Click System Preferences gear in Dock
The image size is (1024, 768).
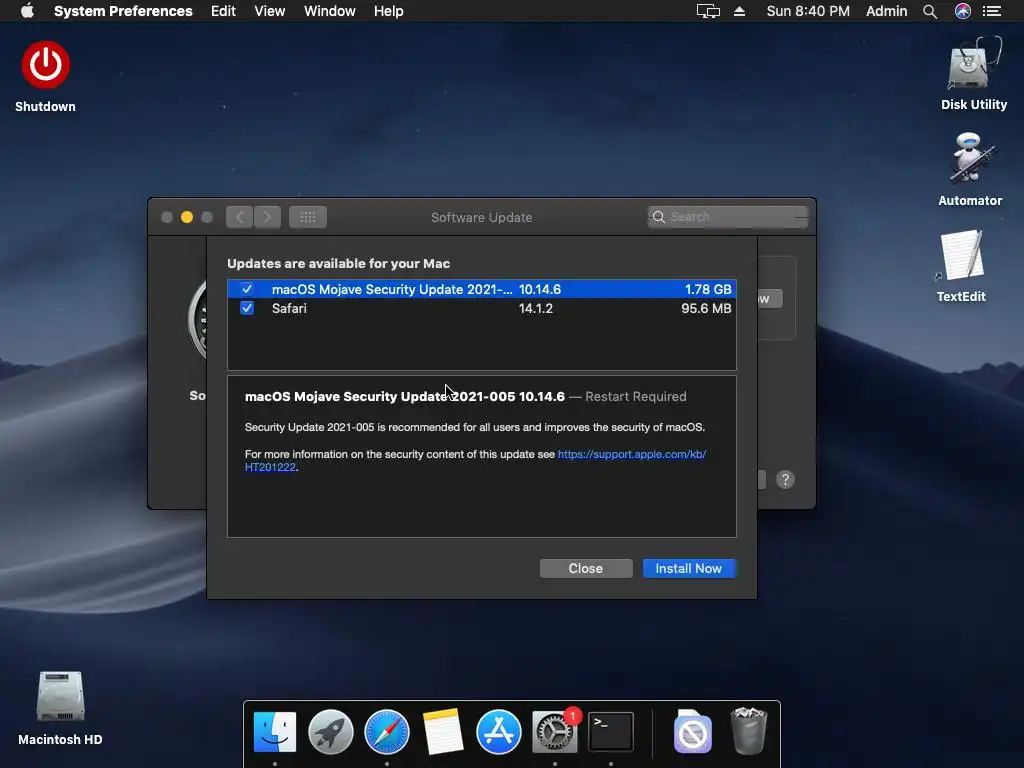pyautogui.click(x=554, y=731)
